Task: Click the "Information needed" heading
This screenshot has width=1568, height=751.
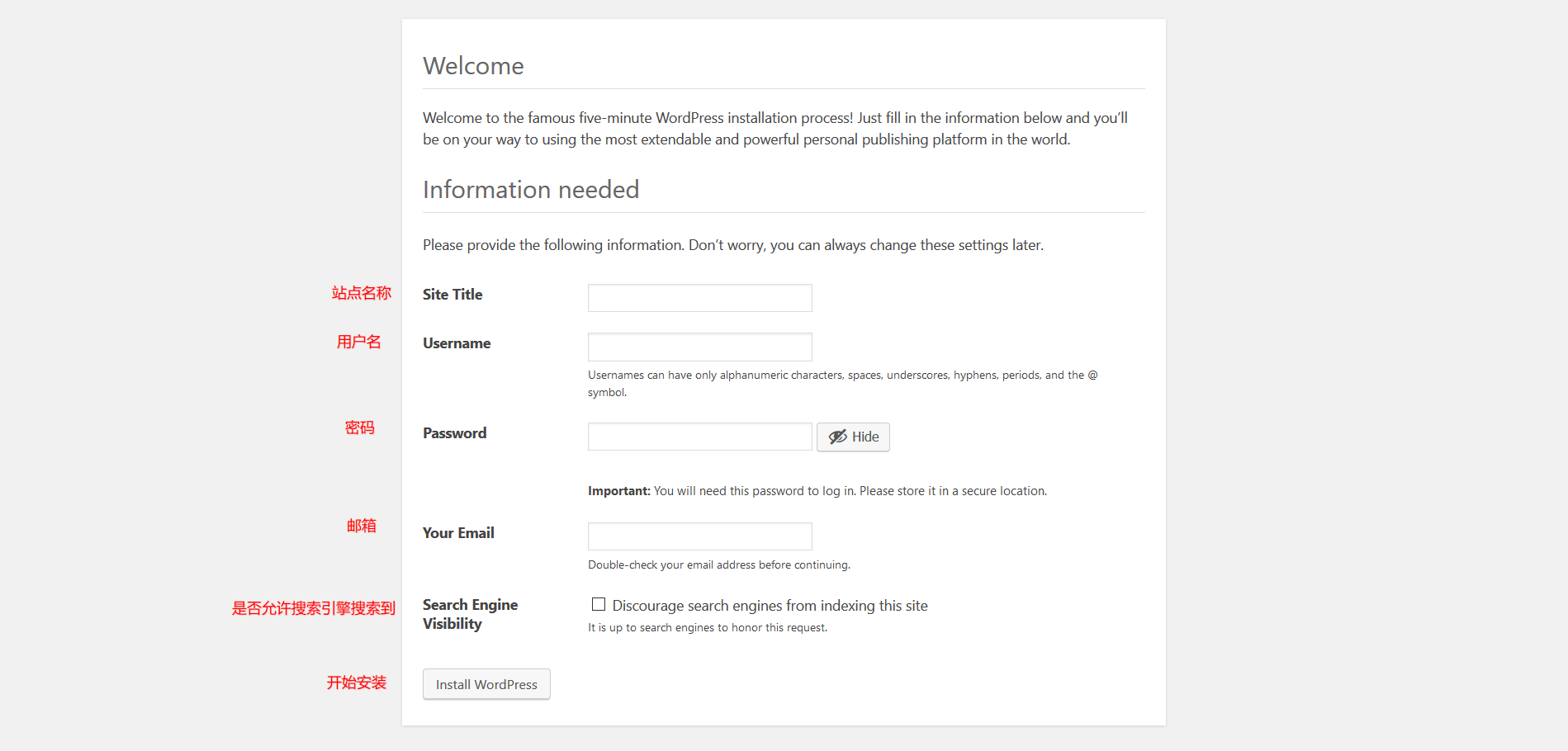Action: click(x=531, y=190)
